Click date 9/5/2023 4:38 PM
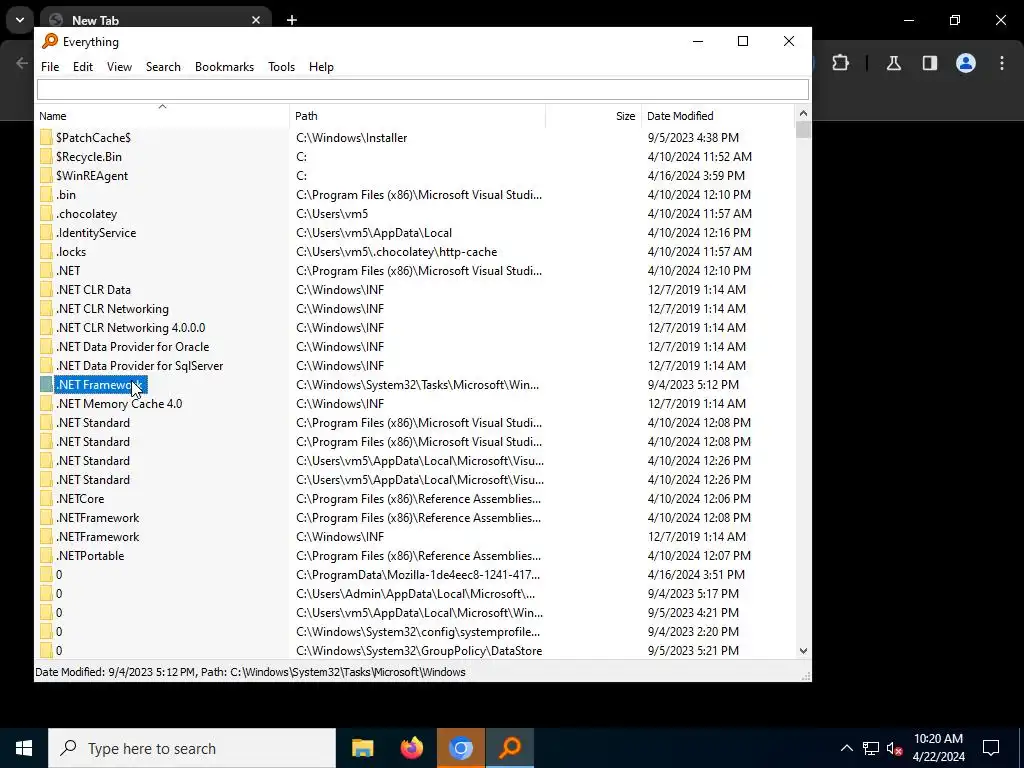Screen dimensions: 1024x768 click(693, 138)
